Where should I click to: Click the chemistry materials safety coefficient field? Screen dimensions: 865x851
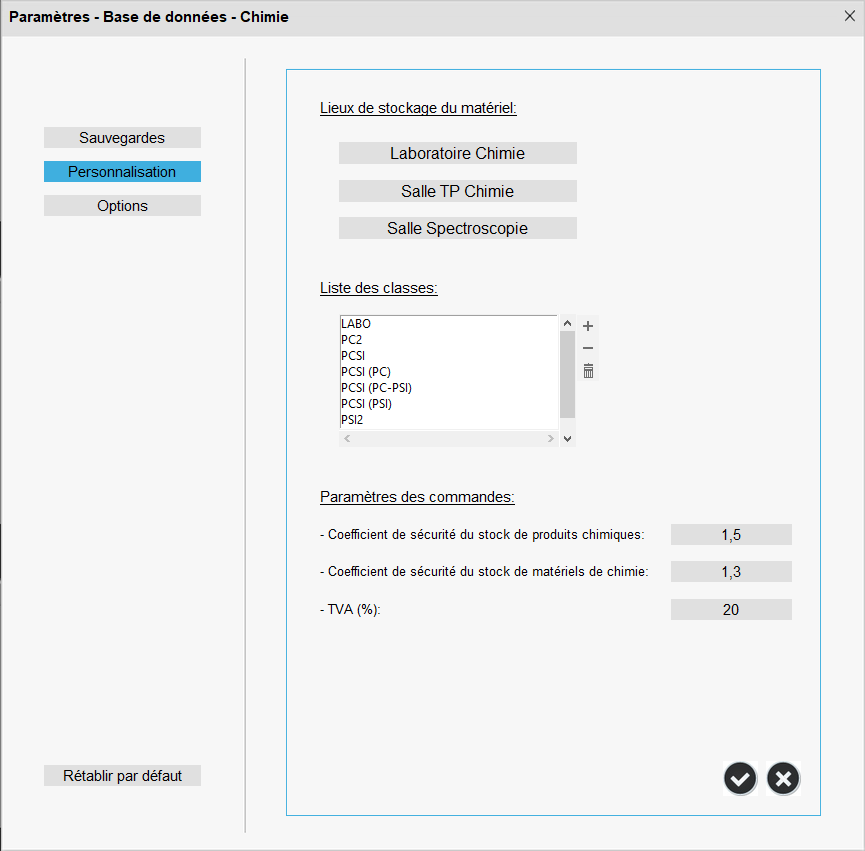click(730, 572)
